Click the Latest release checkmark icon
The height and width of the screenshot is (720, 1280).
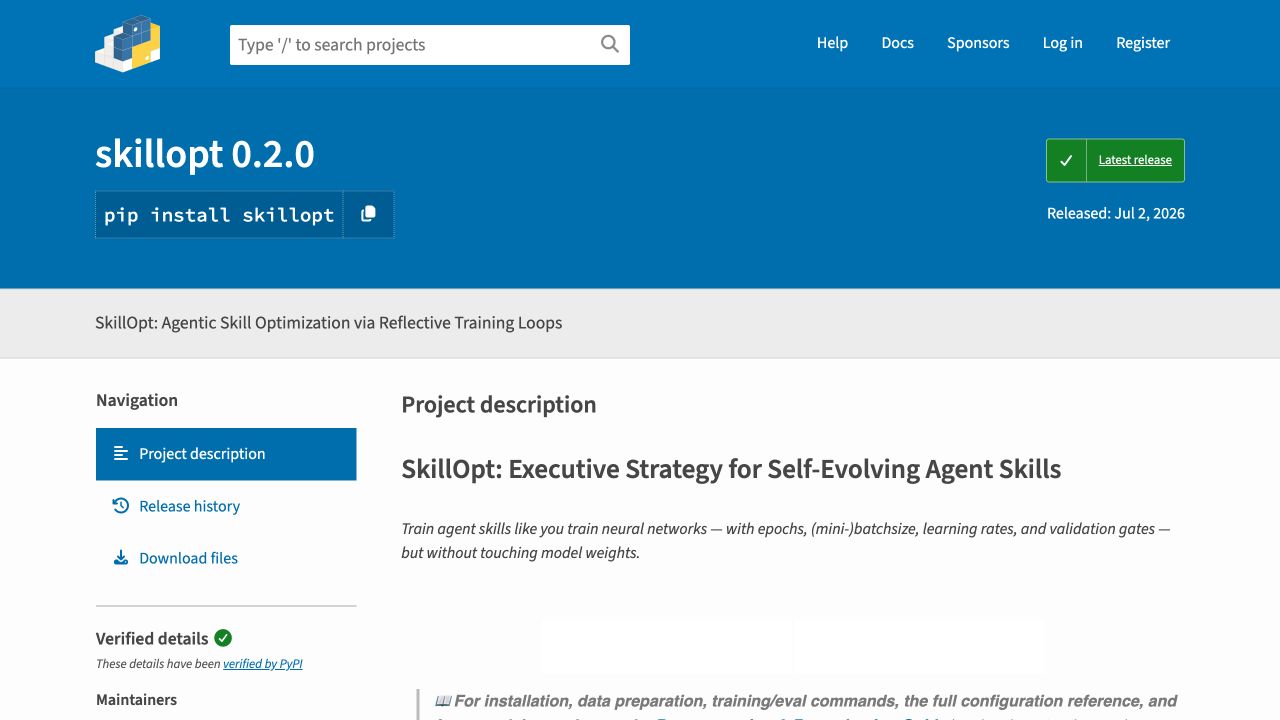[x=1066, y=160]
